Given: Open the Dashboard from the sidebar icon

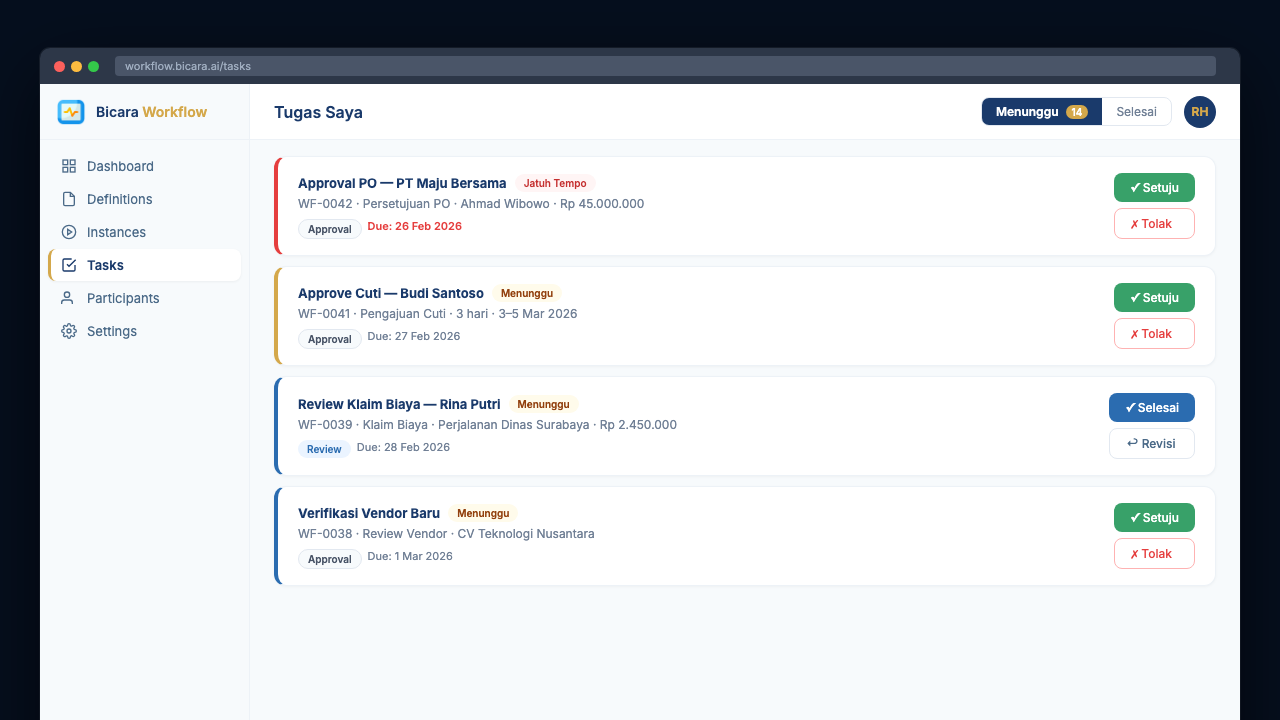Looking at the screenshot, I should pyautogui.click(x=68, y=166).
